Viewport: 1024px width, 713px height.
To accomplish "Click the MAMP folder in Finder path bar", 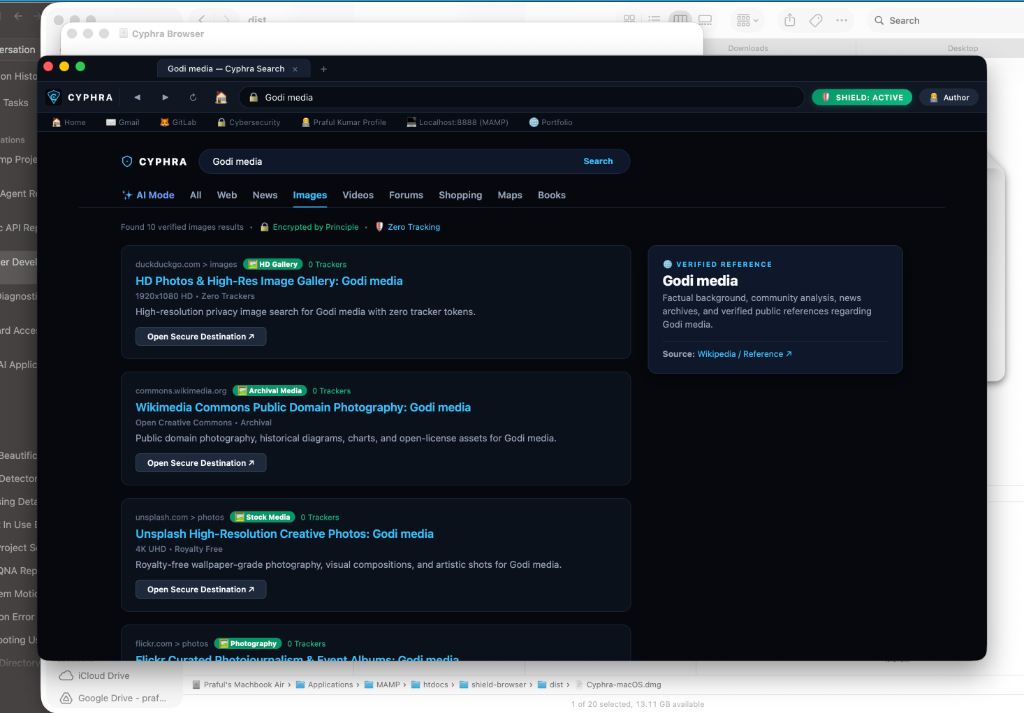I will [x=382, y=685].
